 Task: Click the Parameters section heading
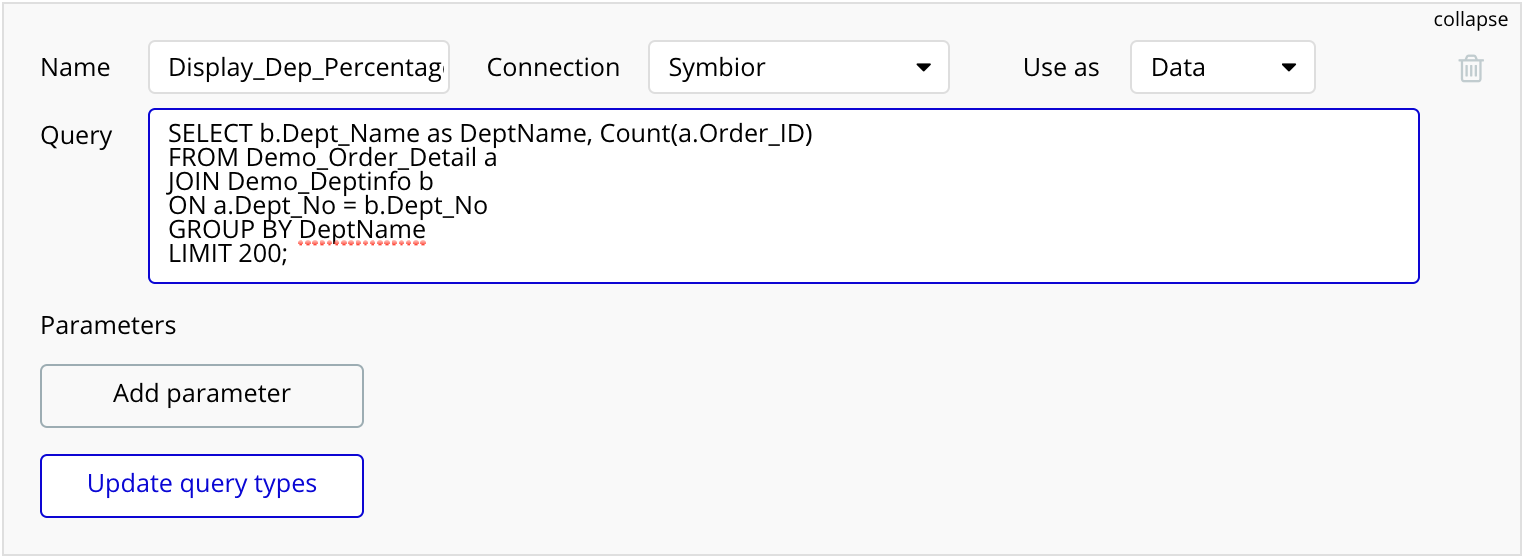click(108, 325)
